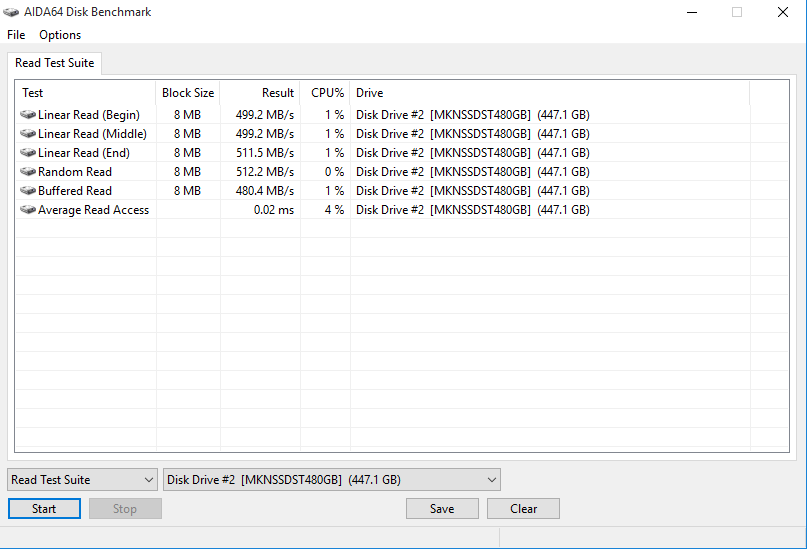Sort by the Result column header

click(x=260, y=93)
